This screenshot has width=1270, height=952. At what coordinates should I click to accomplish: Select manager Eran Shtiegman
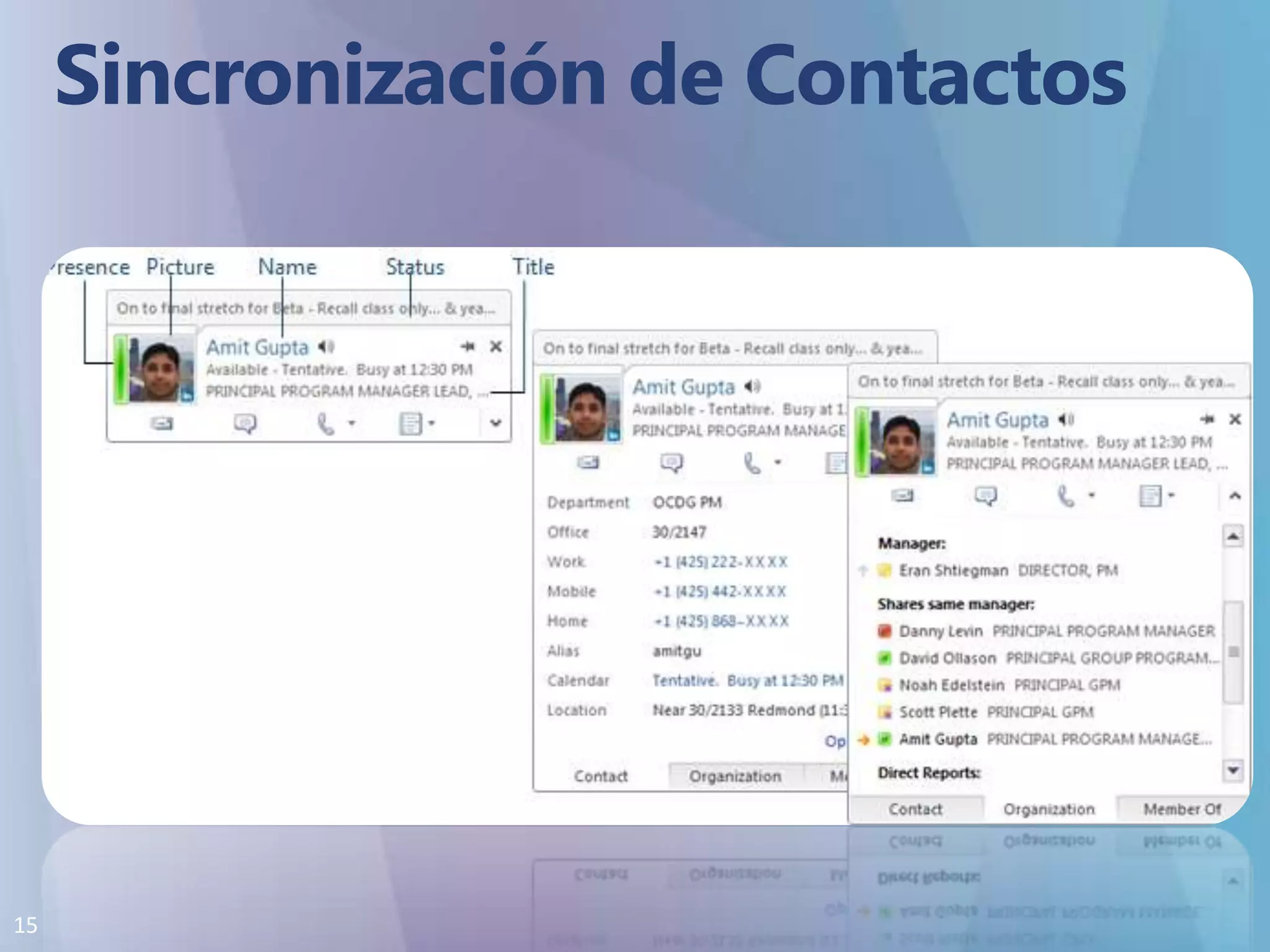coord(1000,570)
